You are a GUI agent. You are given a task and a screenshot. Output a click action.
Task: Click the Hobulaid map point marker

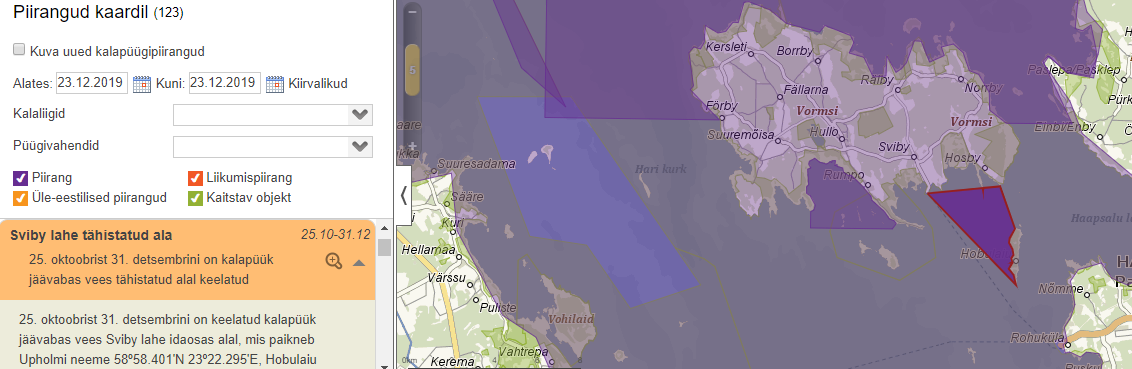click(x=1015, y=261)
